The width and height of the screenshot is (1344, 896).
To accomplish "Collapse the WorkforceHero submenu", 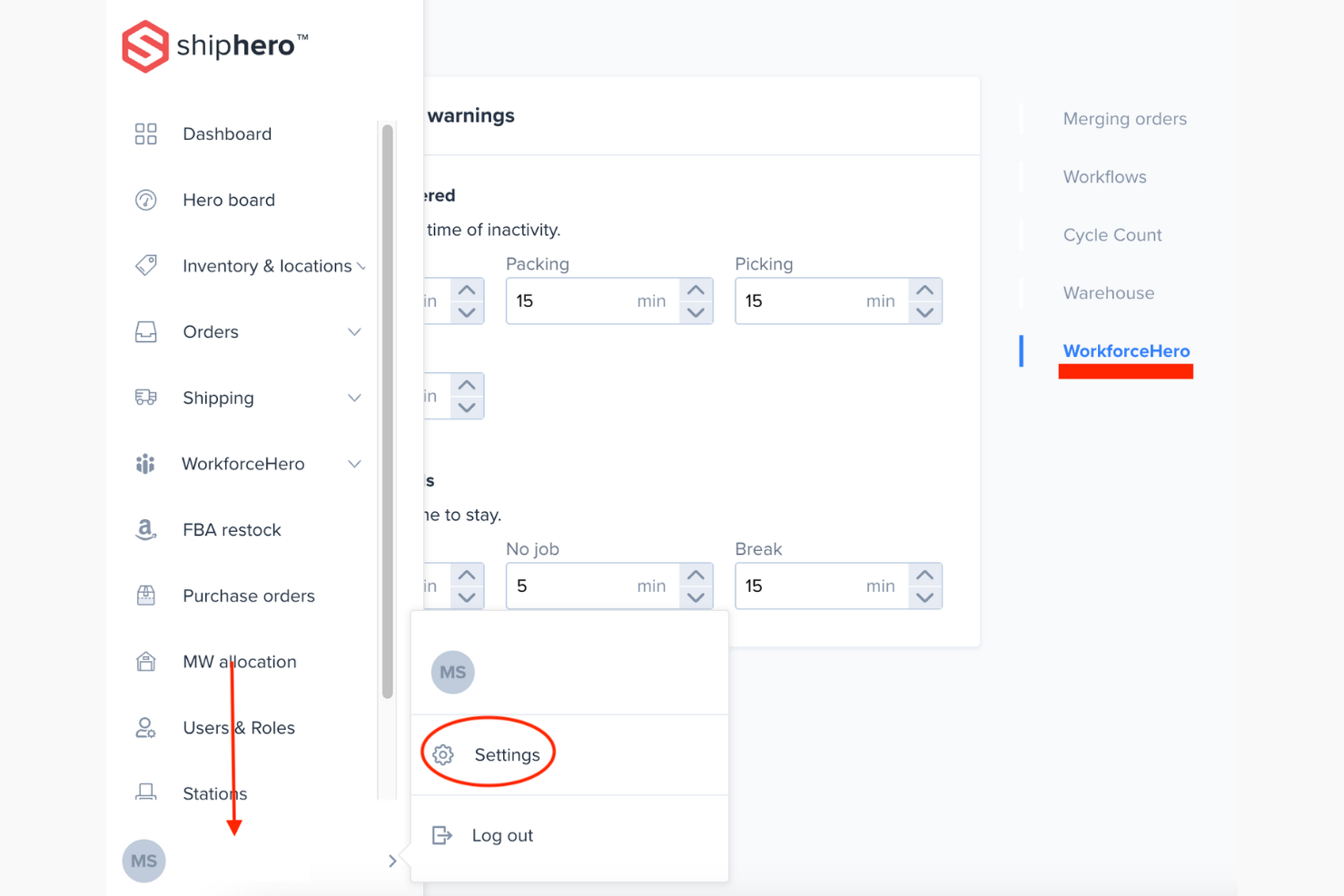I will tap(354, 463).
